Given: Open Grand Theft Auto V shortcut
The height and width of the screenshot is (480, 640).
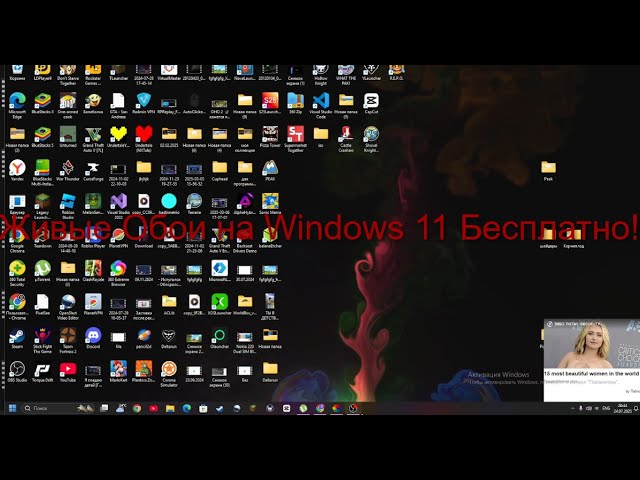Looking at the screenshot, I should click(x=93, y=139).
